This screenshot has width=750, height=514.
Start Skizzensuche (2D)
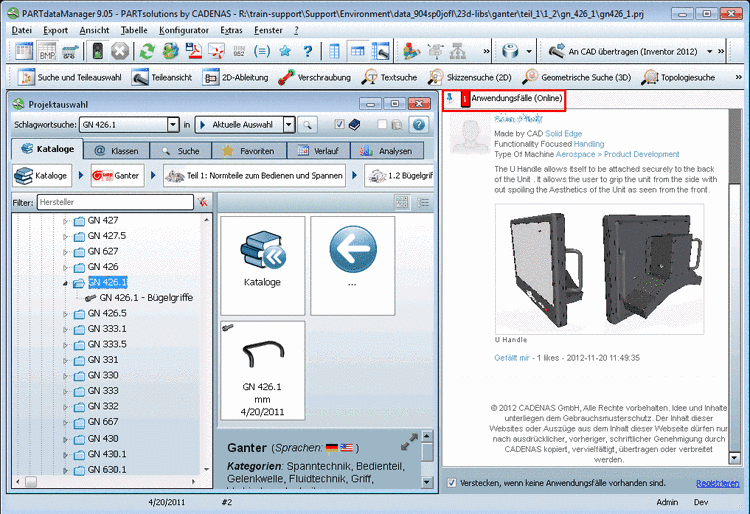(x=469, y=77)
